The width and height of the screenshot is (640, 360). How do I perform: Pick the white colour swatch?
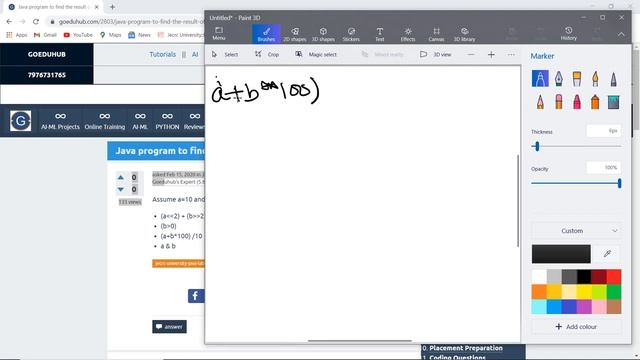(539, 277)
